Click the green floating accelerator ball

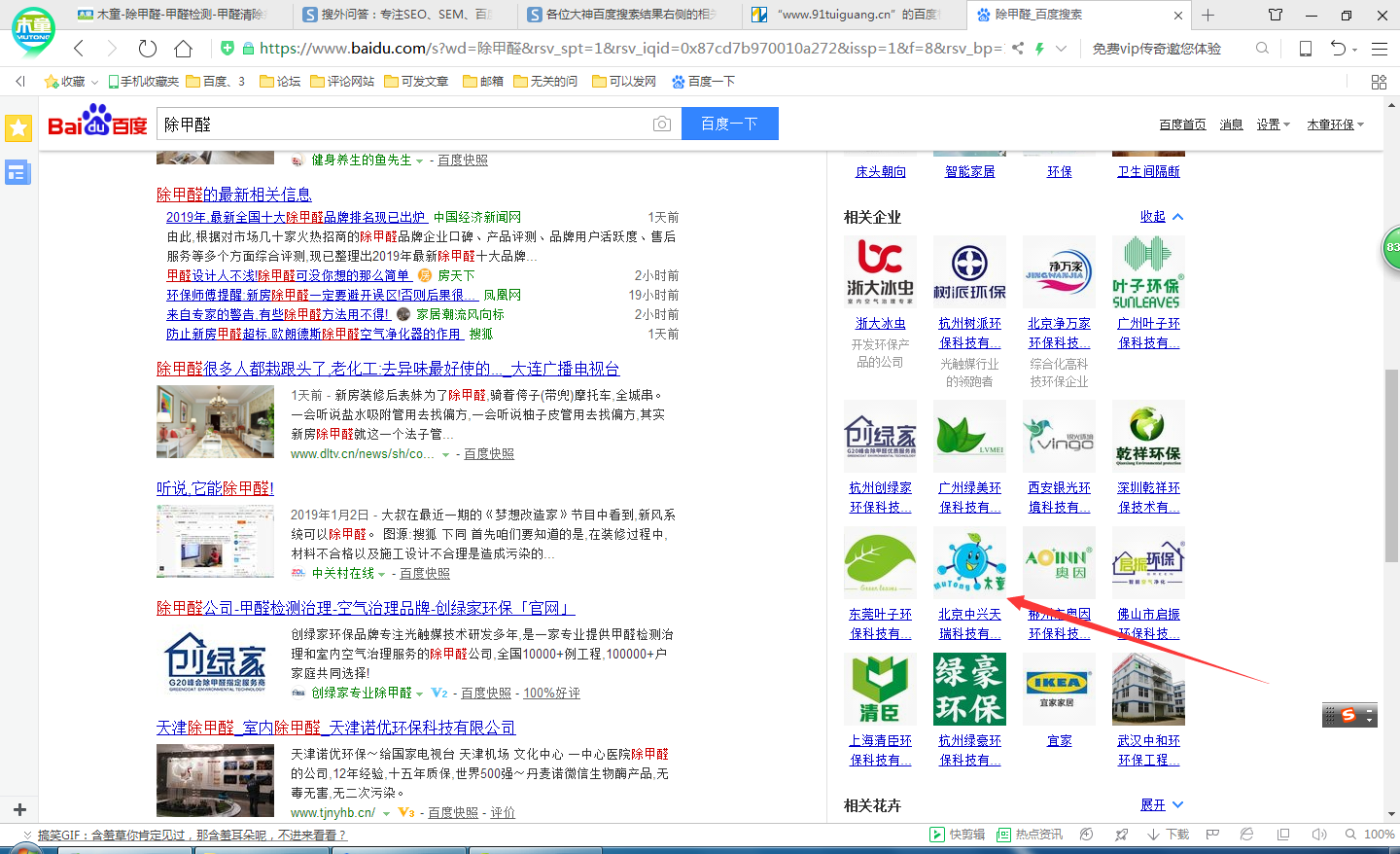coord(1392,247)
